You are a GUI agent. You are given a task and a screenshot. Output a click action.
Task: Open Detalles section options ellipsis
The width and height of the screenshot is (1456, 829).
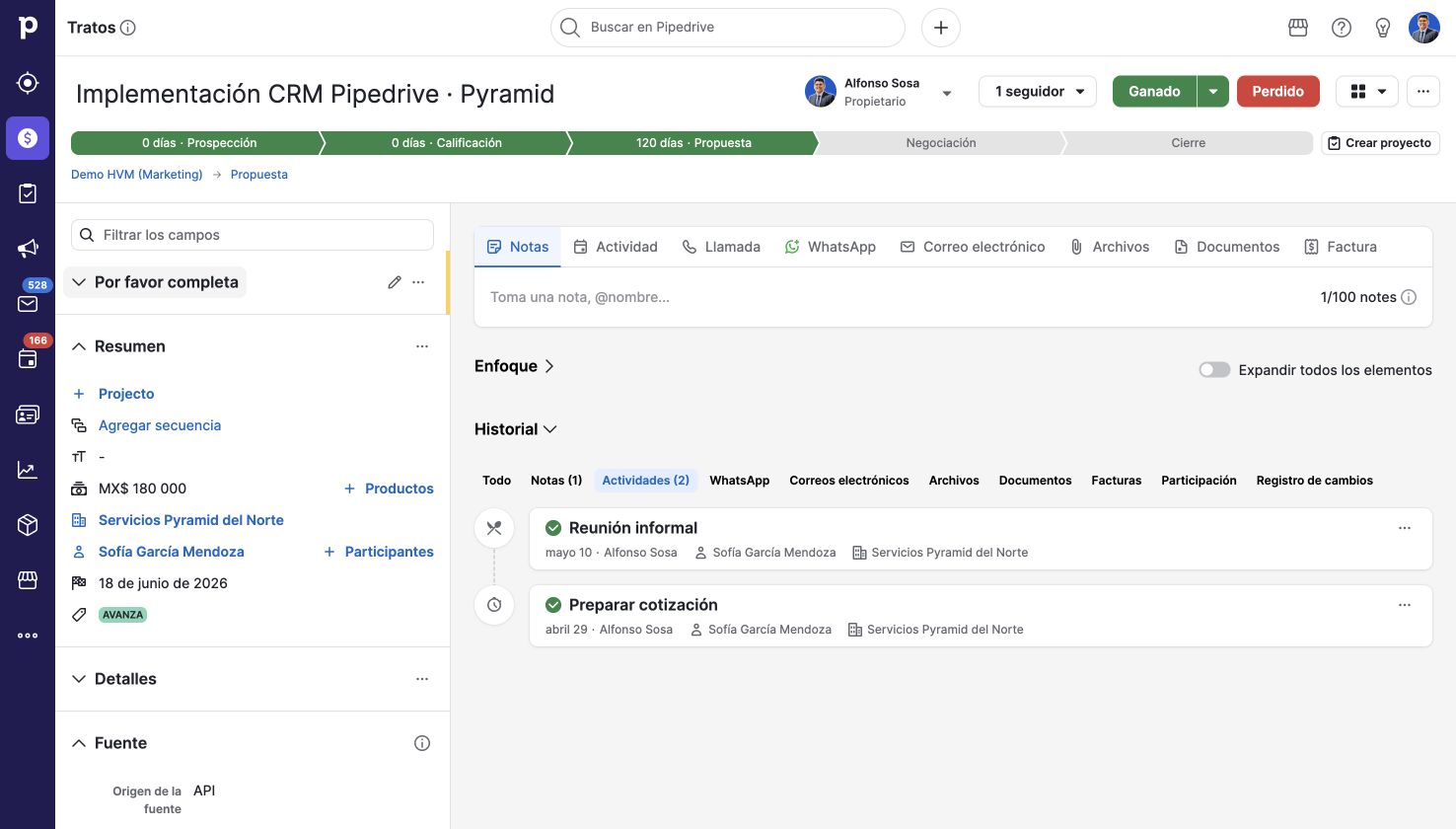422,679
